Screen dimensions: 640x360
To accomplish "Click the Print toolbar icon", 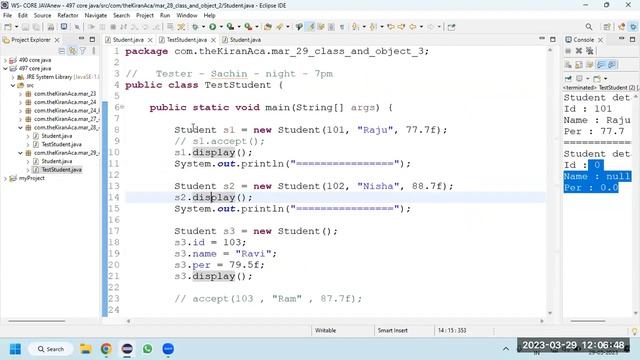I will [x=51, y=27].
